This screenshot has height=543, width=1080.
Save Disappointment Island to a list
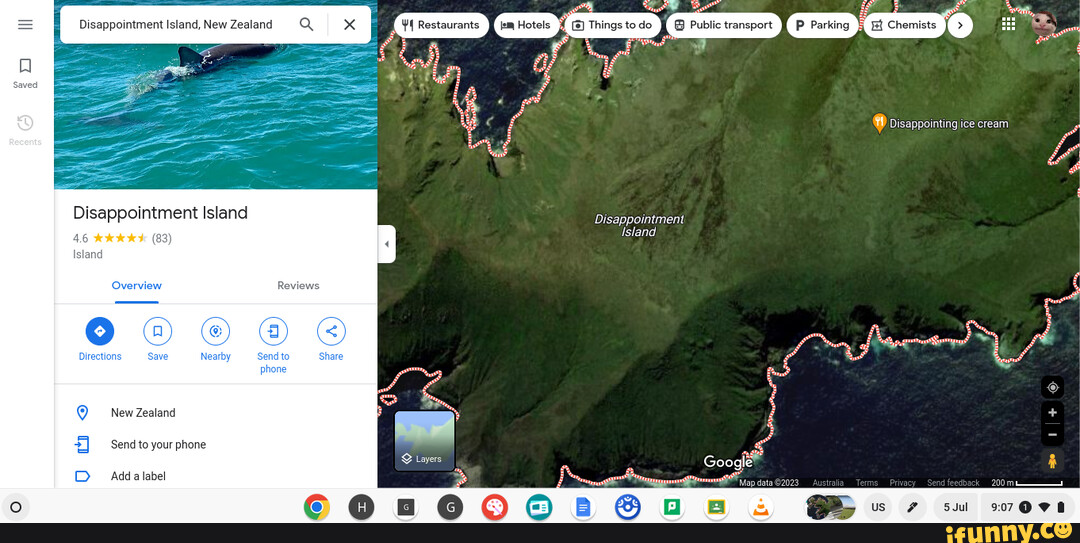158,332
